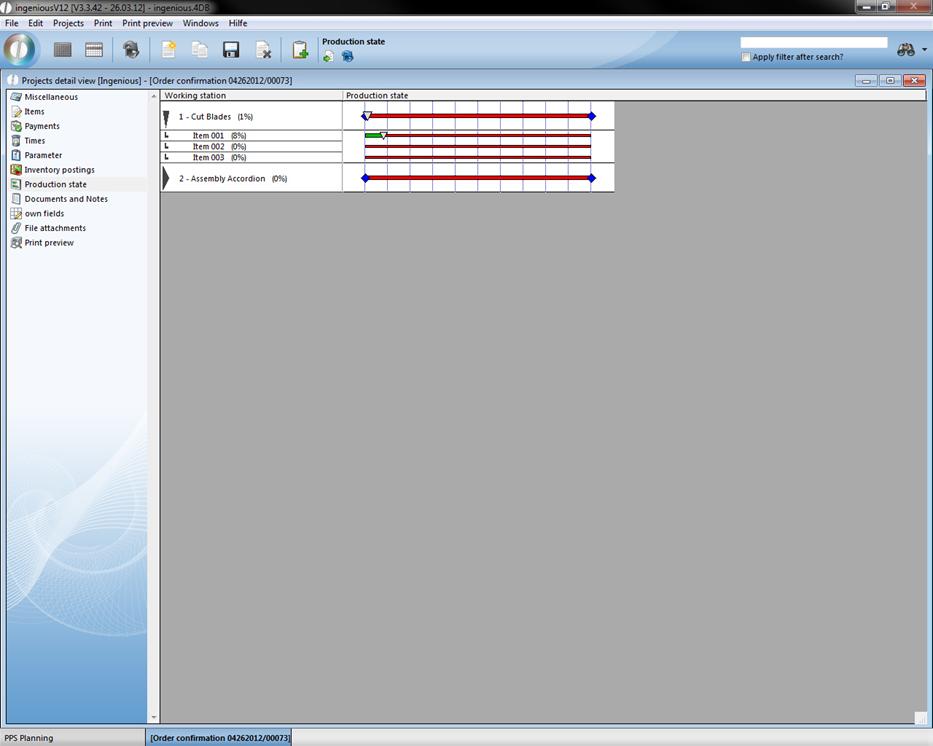Expand the 2 - Assembly Accordion working station
This screenshot has width=933, height=746.
(166, 178)
